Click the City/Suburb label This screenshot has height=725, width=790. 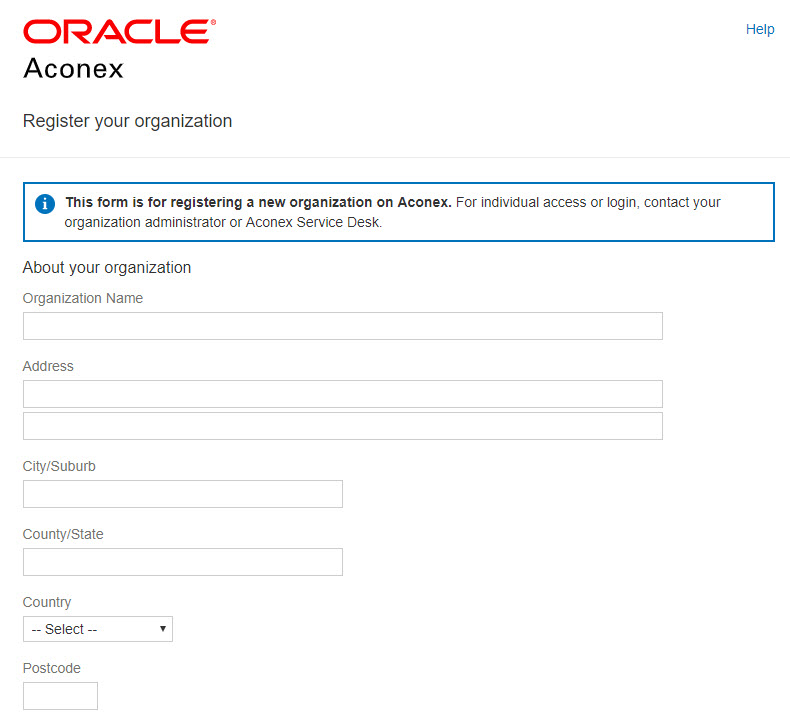tap(59, 466)
